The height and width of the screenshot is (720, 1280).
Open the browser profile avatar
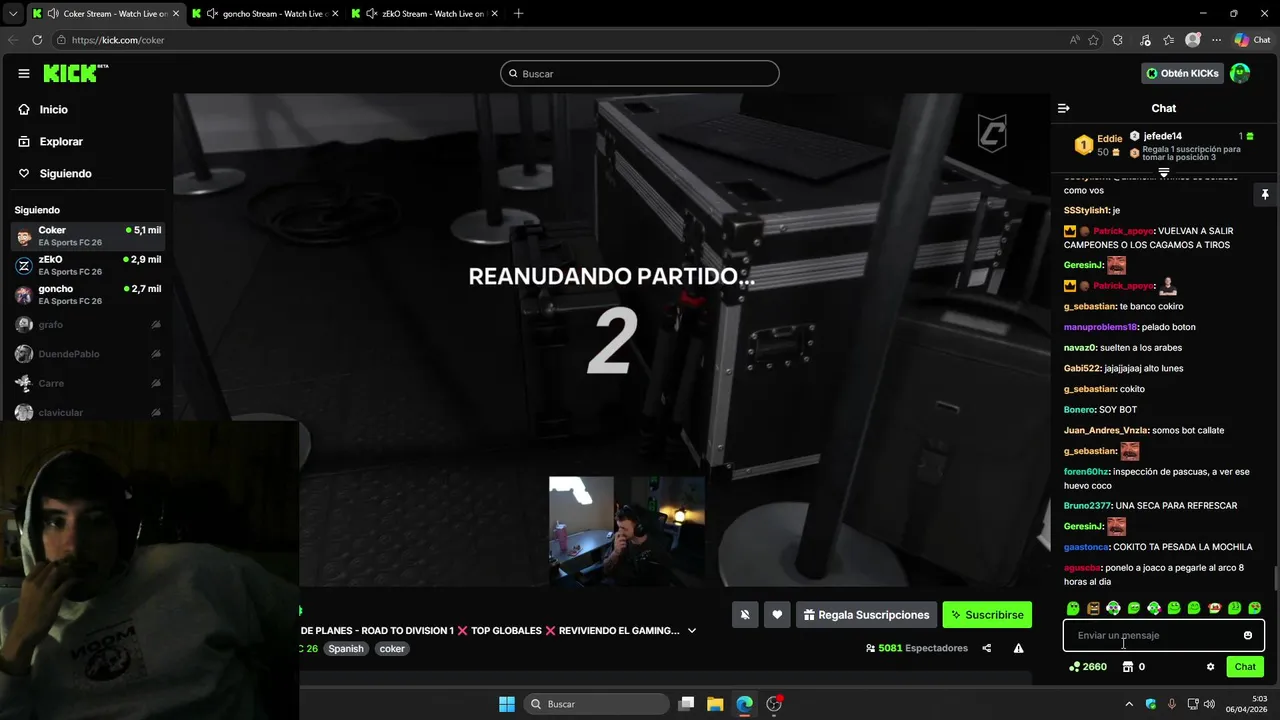(x=1193, y=40)
